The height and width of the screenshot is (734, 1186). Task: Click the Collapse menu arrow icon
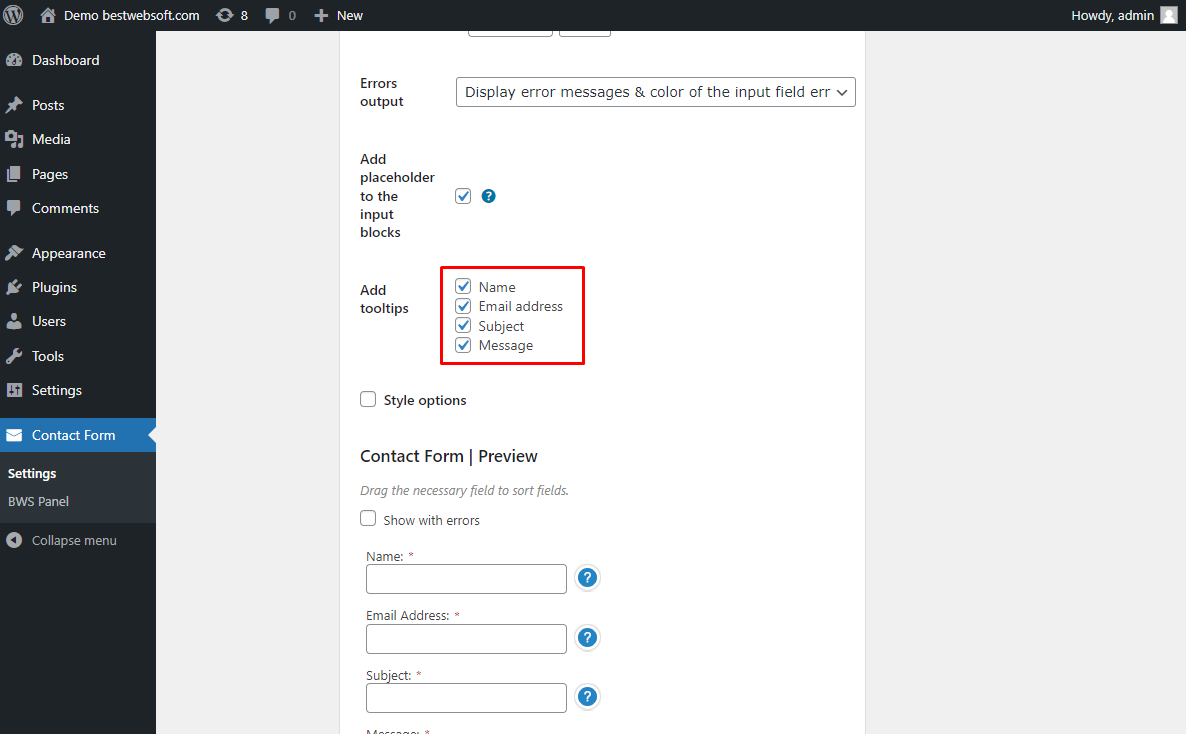(x=14, y=540)
